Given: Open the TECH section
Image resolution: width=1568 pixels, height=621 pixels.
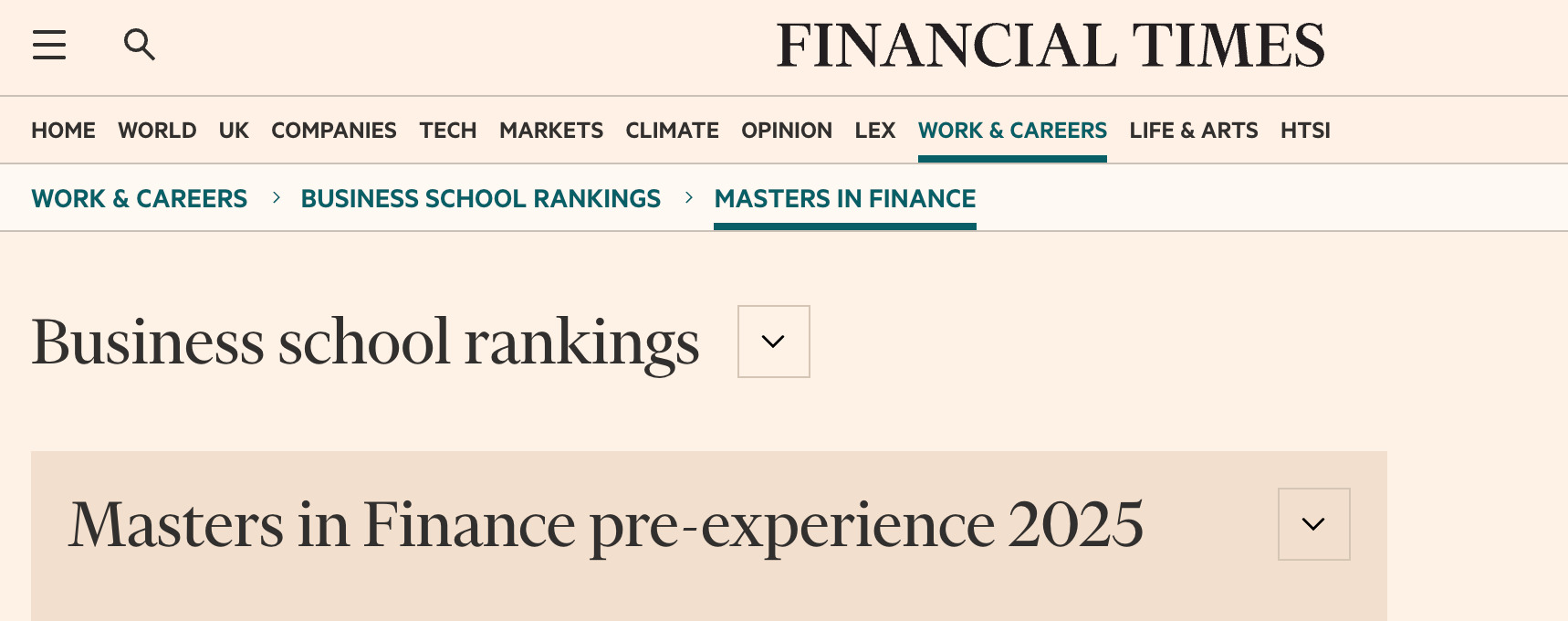Looking at the screenshot, I should pyautogui.click(x=447, y=131).
